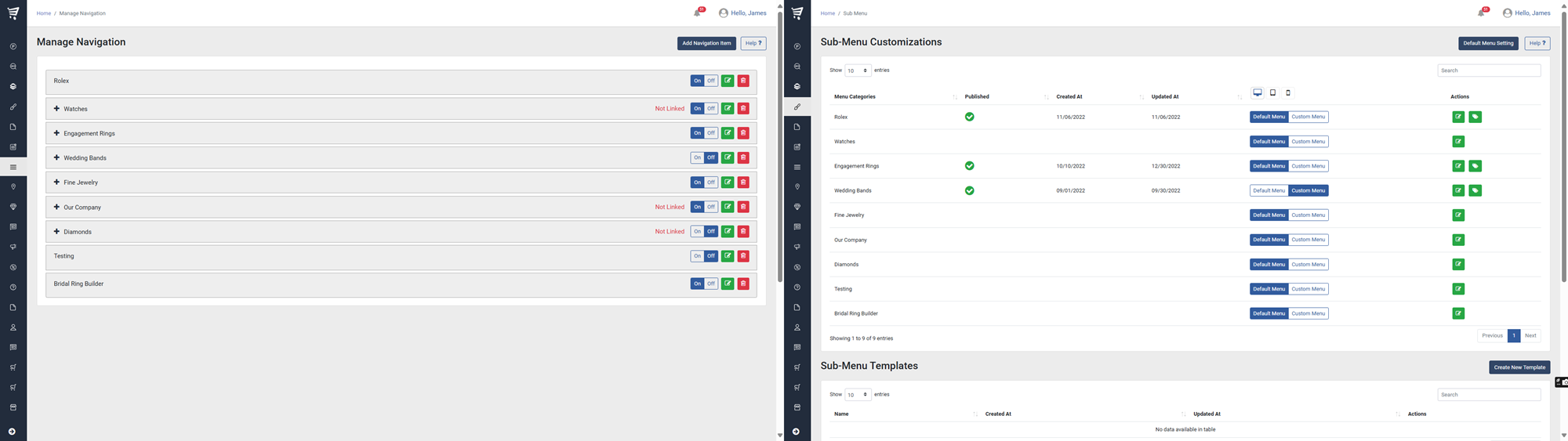Screen dimensions: 1568x441
Task: Switch Fine Jewelry to Custom Menu
Action: [1308, 215]
